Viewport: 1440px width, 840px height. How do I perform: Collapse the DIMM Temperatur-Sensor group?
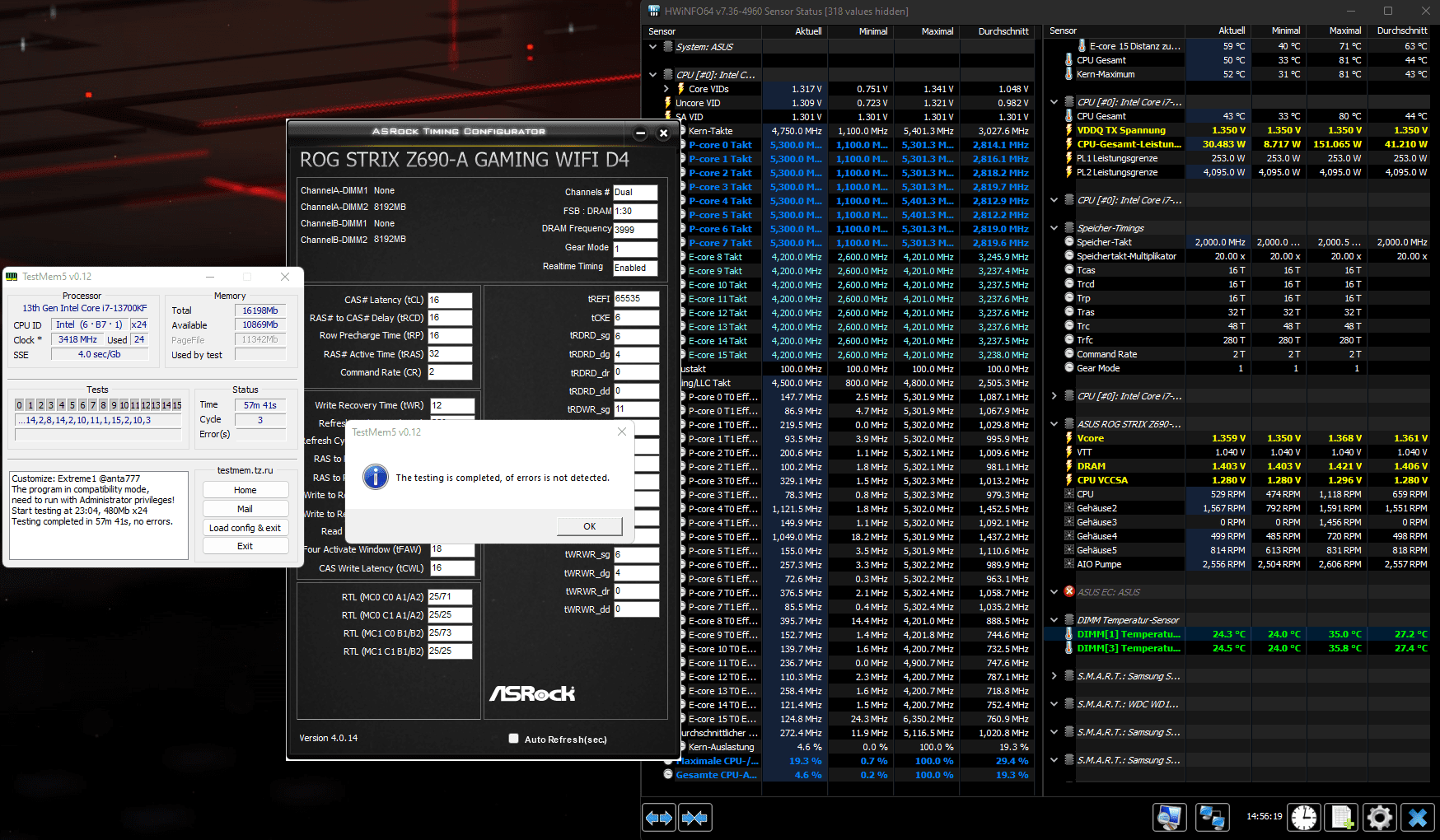point(1054,620)
